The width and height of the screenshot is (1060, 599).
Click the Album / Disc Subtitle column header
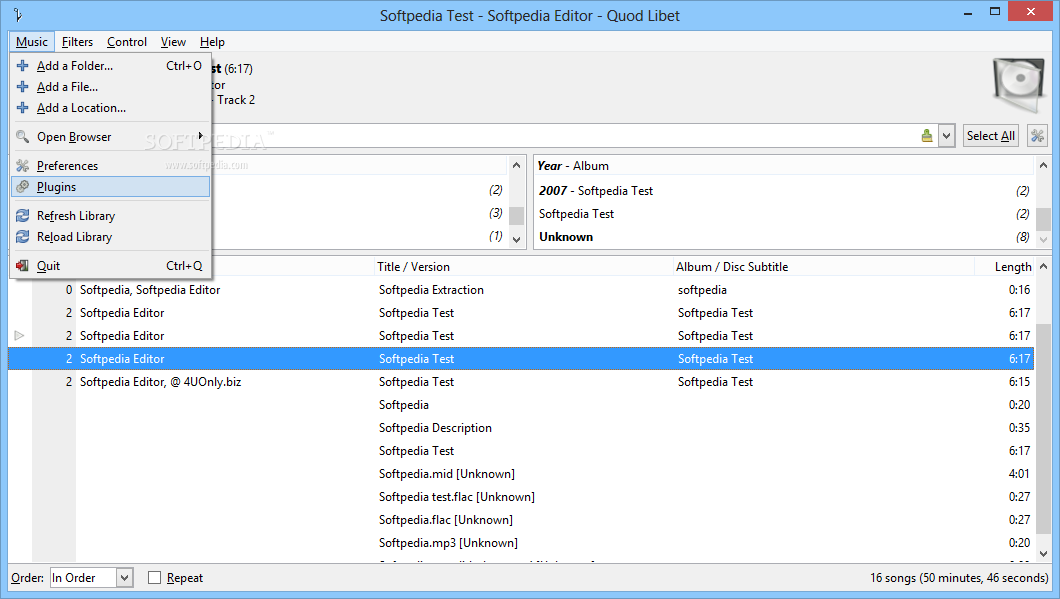823,266
